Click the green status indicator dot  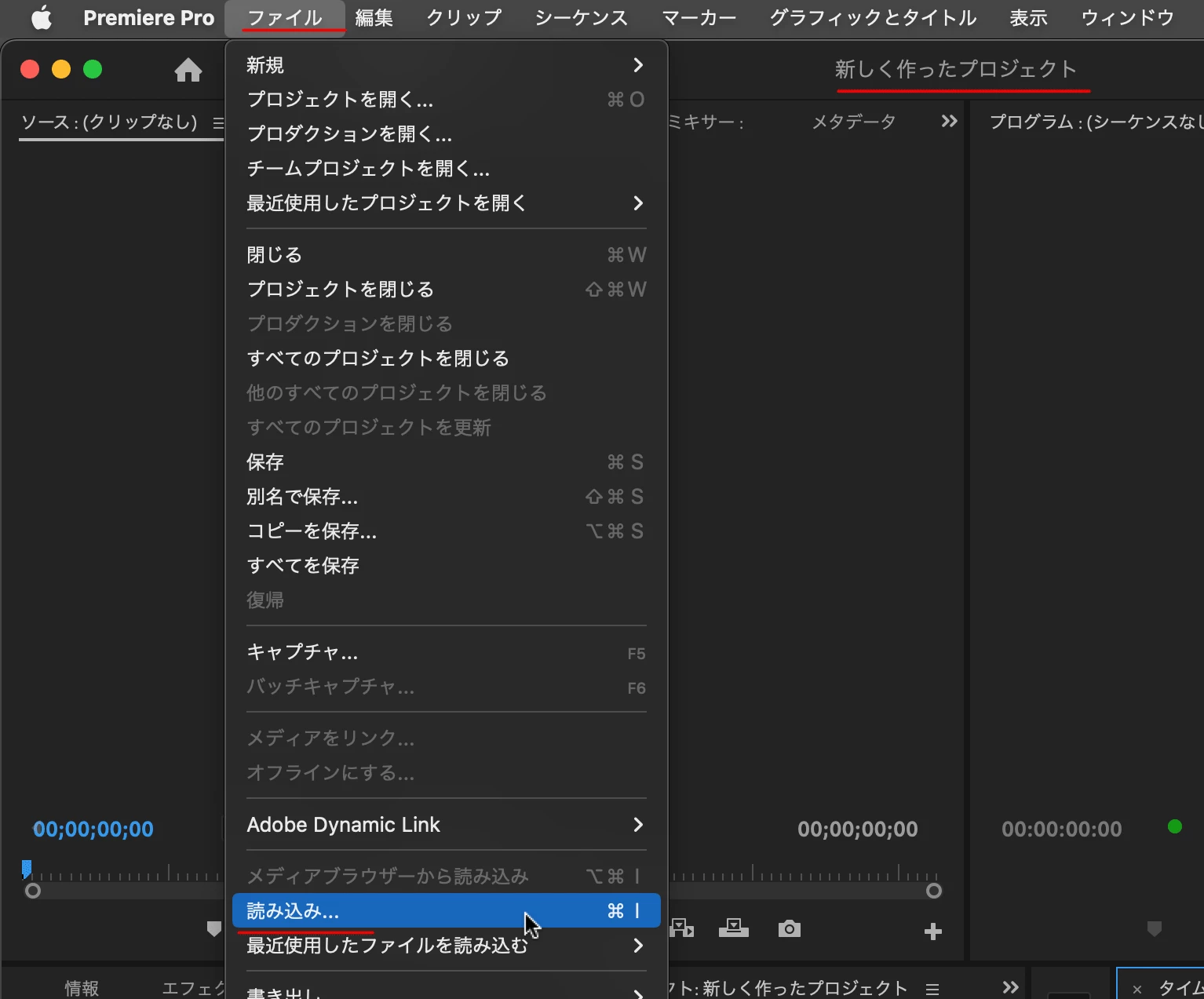1175,826
